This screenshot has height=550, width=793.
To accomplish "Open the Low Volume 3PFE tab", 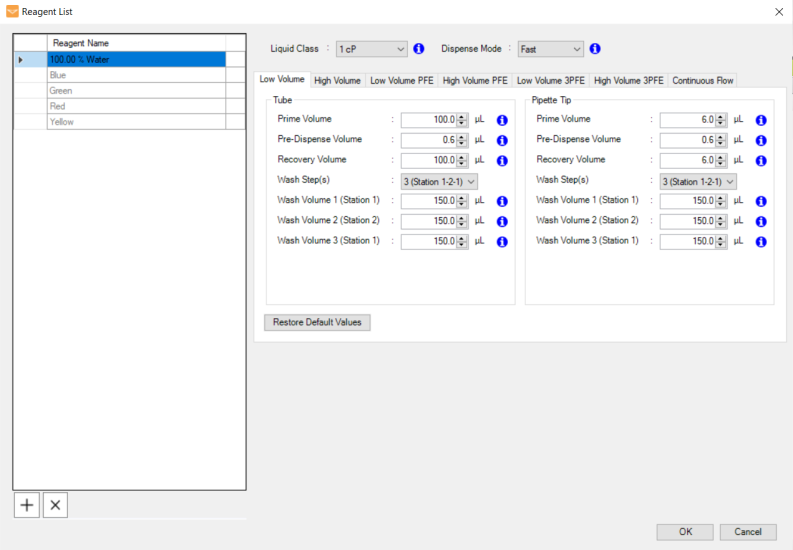I will click(x=551, y=81).
